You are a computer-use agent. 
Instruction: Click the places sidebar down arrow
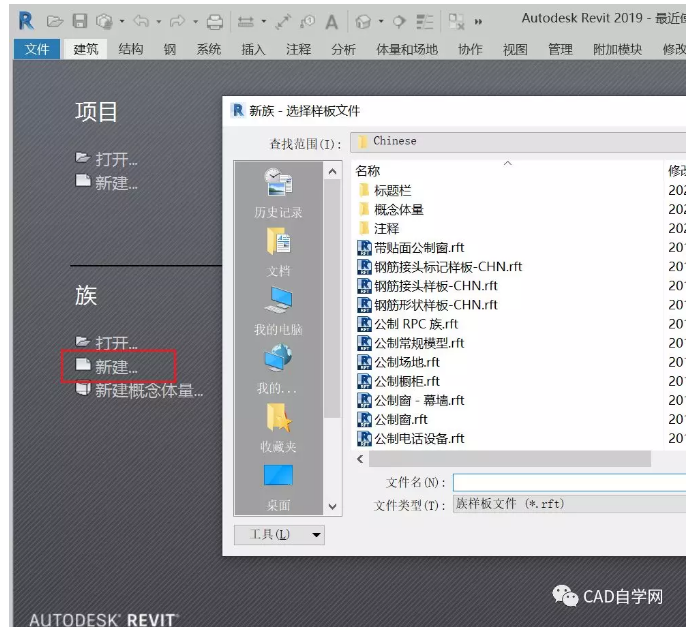click(332, 506)
